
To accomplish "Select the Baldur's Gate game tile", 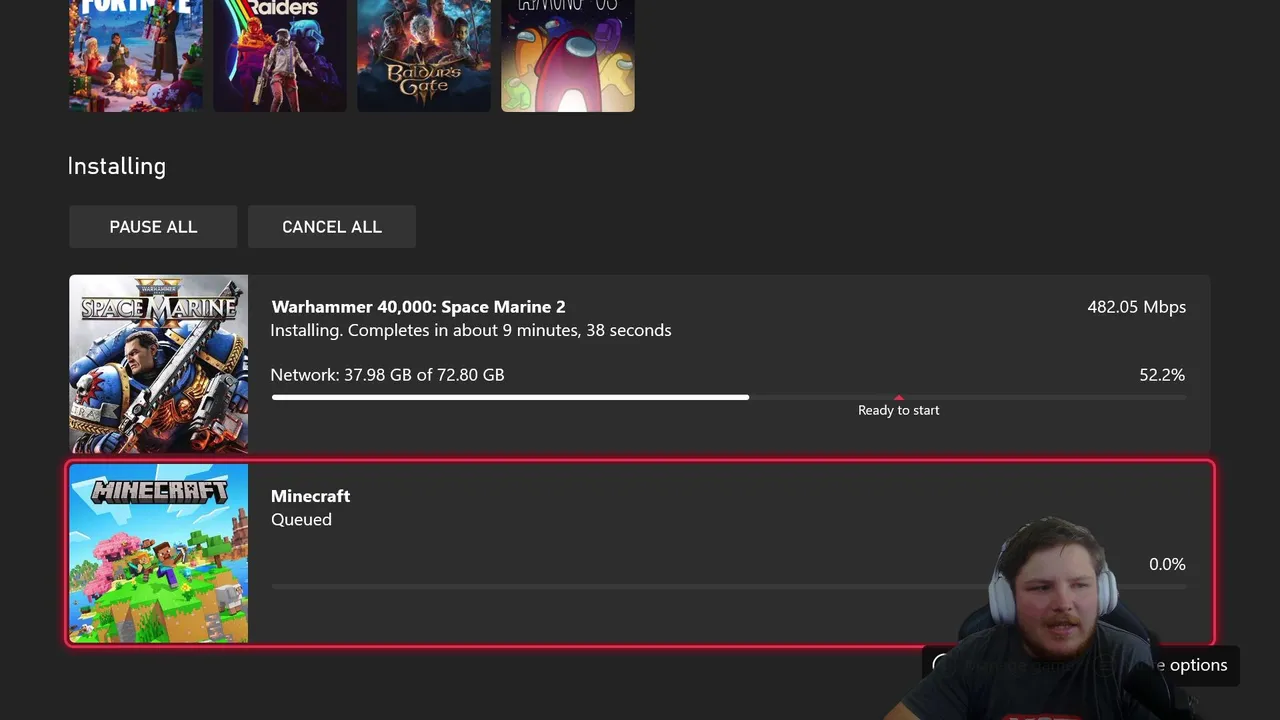I will [424, 55].
